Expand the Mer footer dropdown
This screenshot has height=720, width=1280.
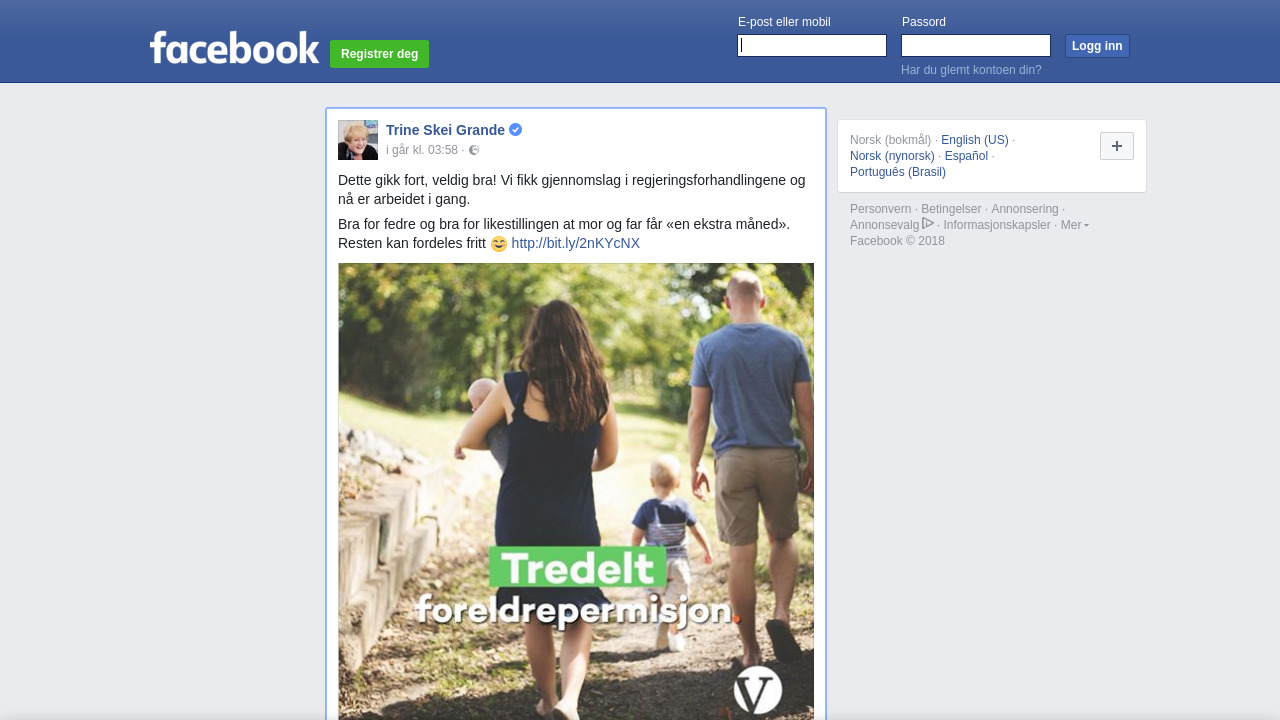coord(1075,225)
